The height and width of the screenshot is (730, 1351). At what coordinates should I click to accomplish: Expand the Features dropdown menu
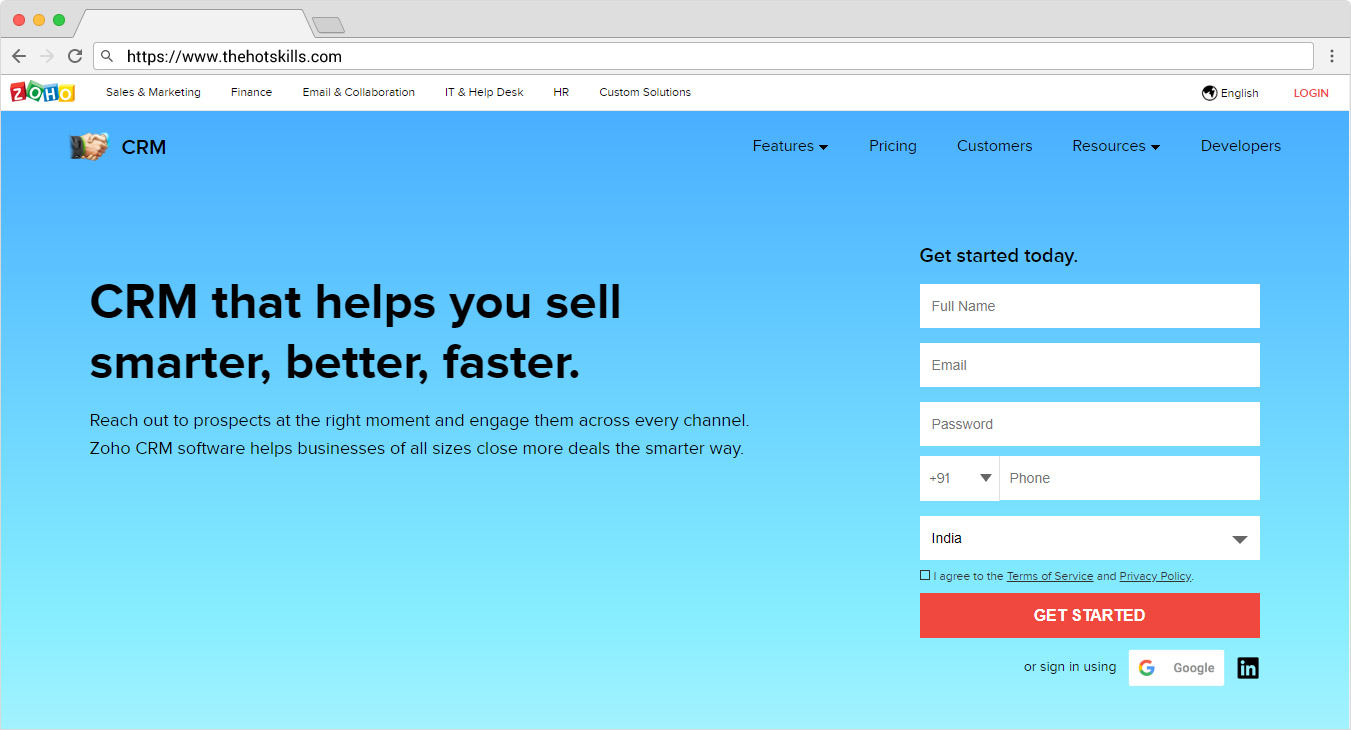[790, 146]
